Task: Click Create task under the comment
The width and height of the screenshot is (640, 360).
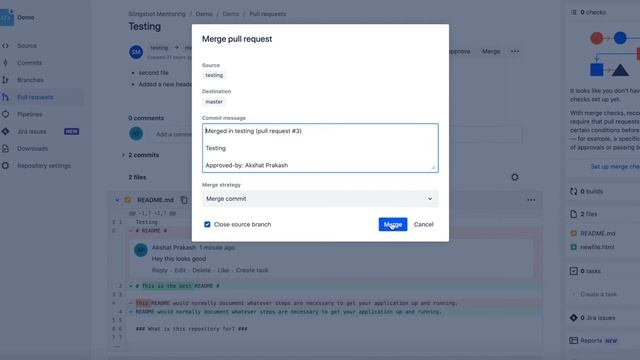Action: pos(252,270)
